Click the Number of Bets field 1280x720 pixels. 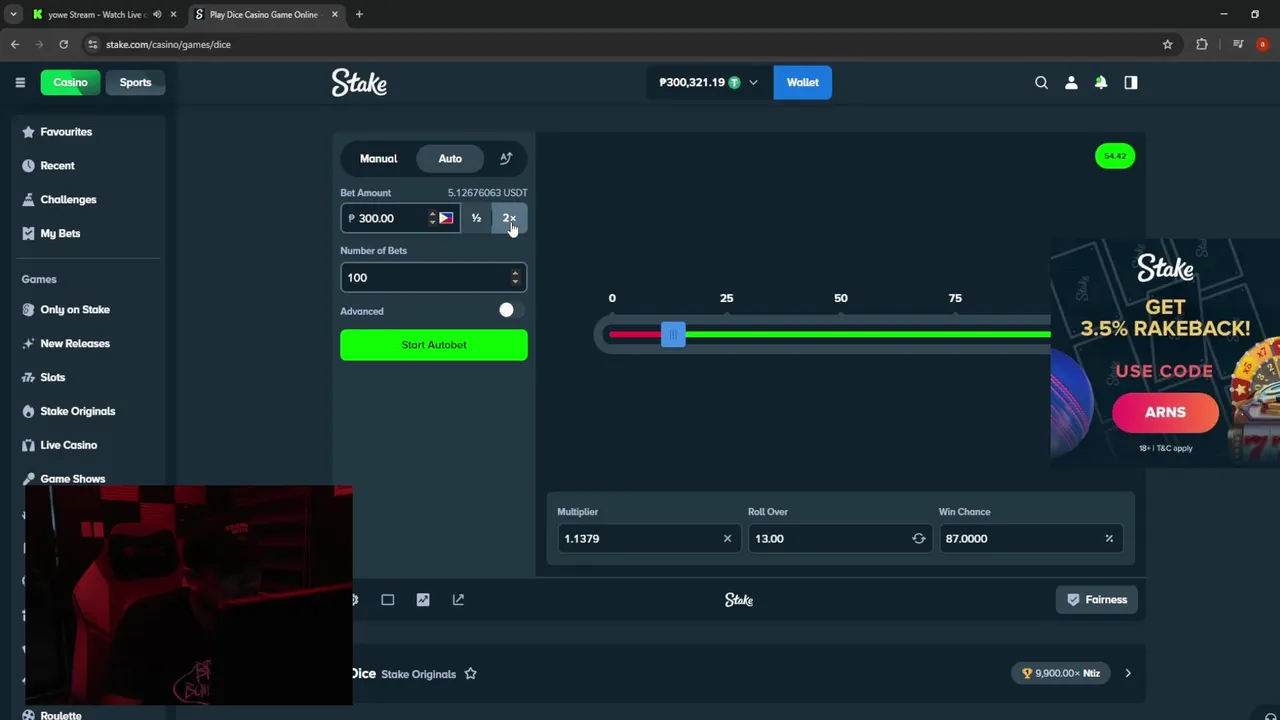pos(433,277)
